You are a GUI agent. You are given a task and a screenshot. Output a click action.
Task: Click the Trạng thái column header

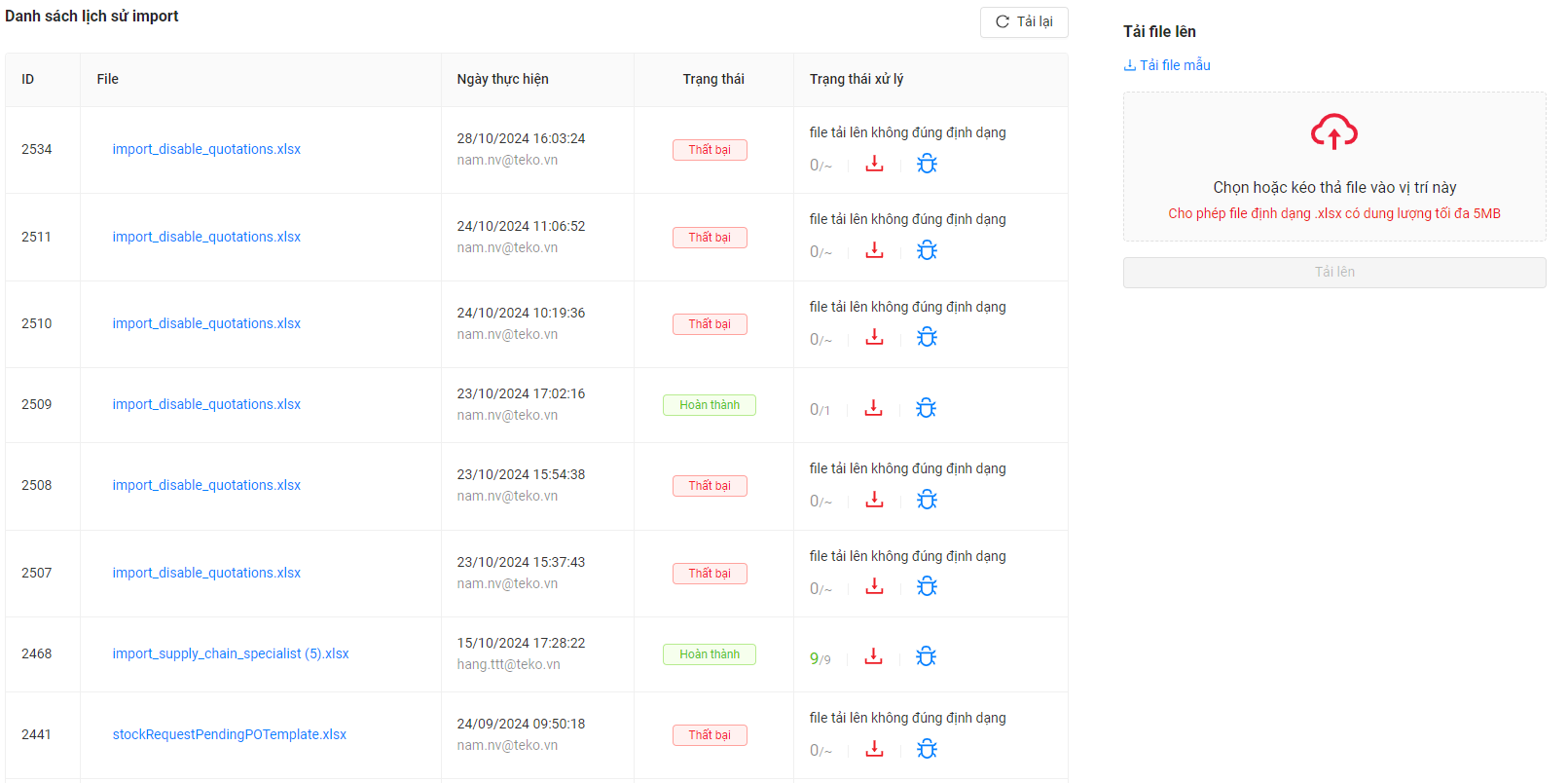tap(713, 79)
